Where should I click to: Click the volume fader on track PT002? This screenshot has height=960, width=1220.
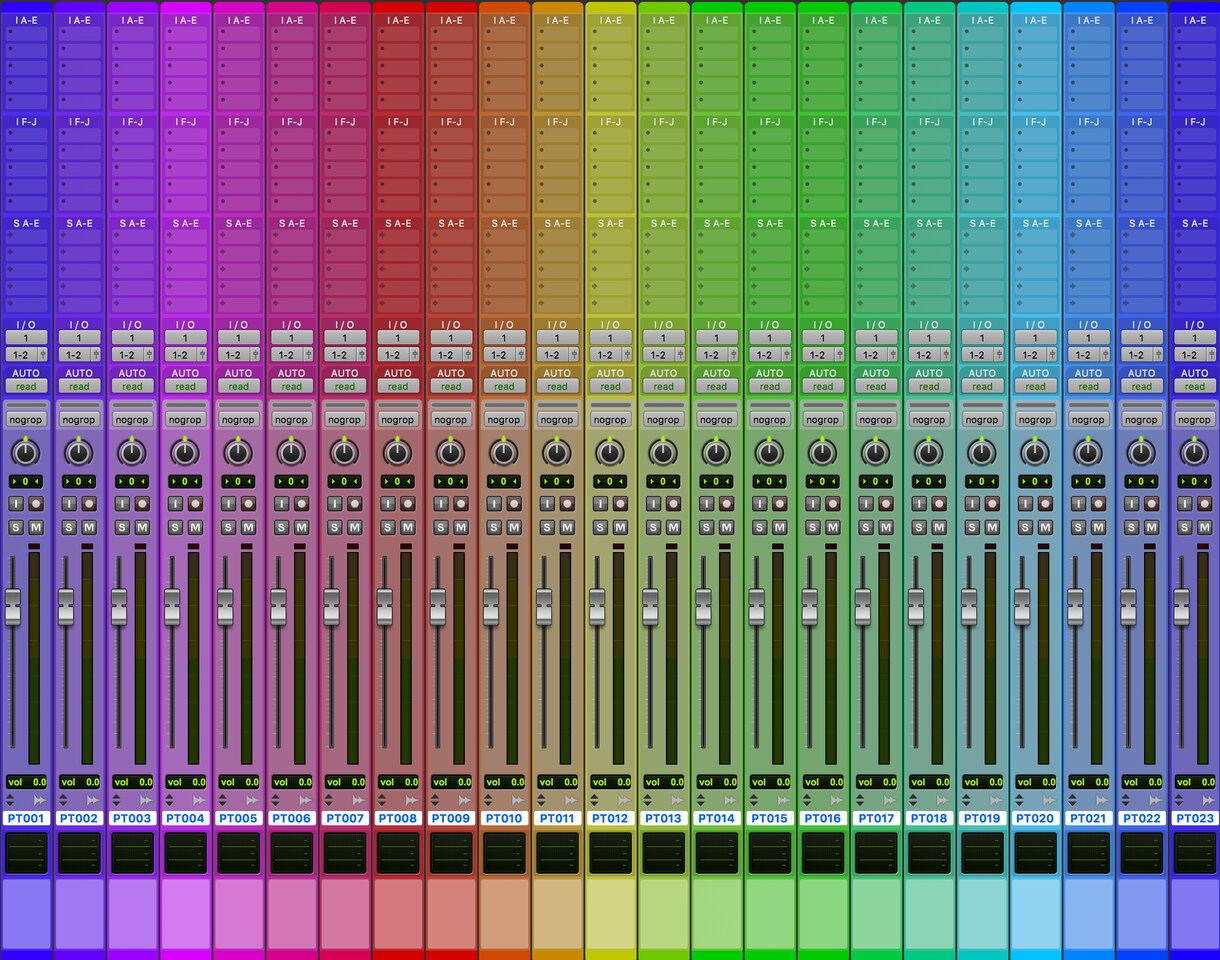tap(66, 607)
